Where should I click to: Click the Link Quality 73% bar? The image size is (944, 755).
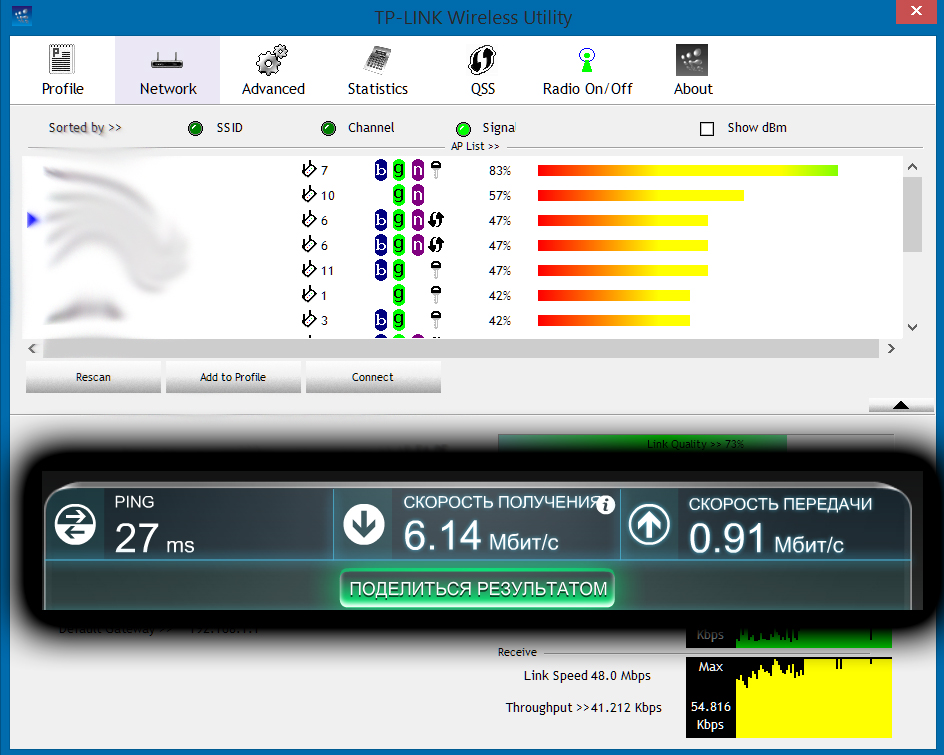coord(642,444)
